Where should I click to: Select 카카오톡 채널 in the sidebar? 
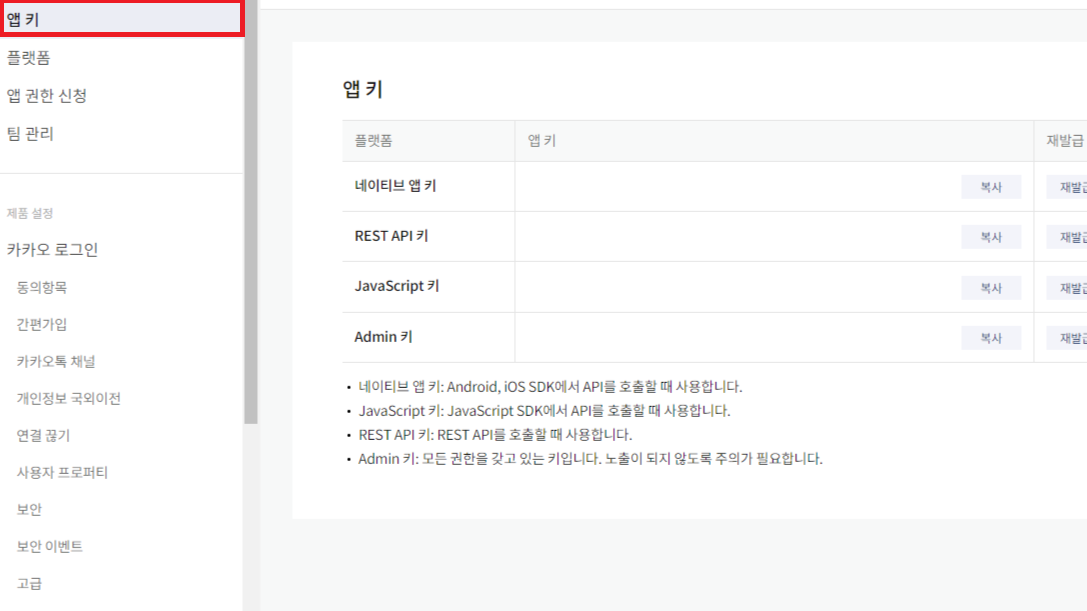(x=55, y=361)
